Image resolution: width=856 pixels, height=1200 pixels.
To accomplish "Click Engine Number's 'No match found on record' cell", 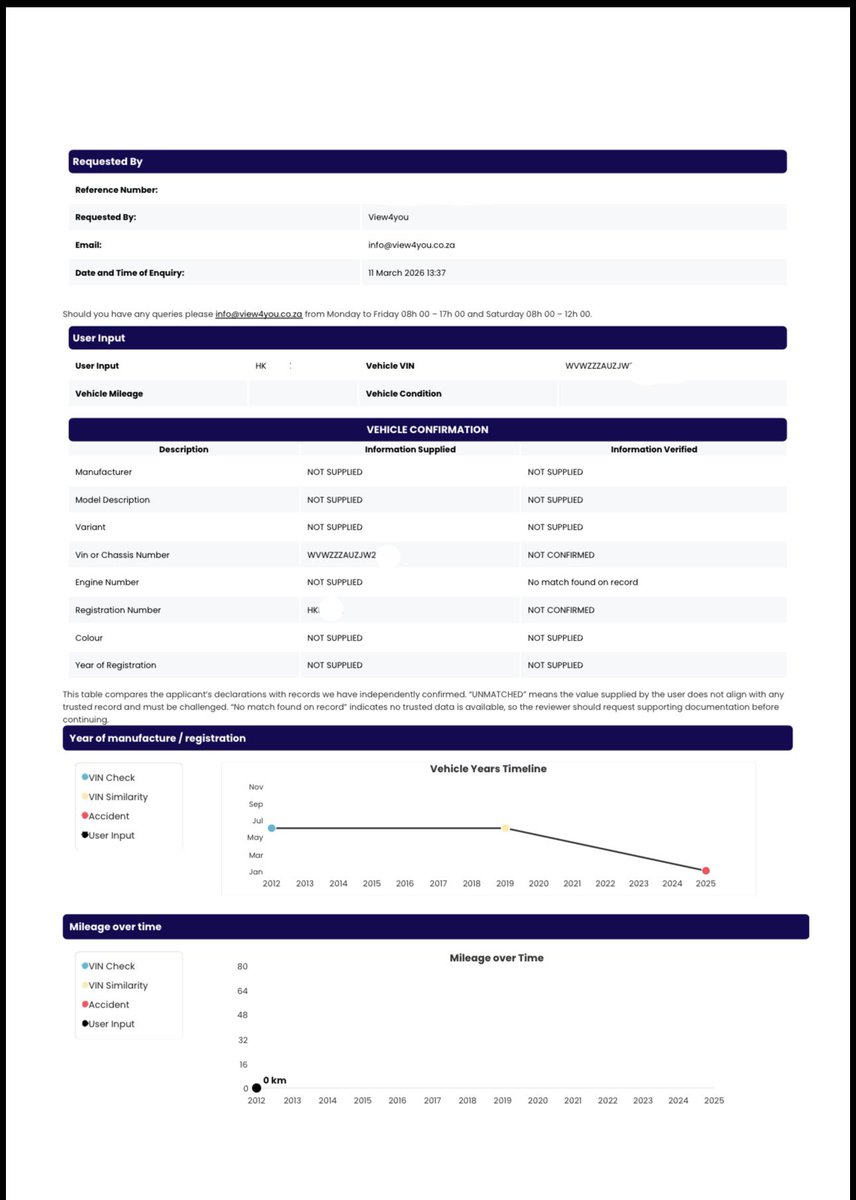I will [582, 582].
